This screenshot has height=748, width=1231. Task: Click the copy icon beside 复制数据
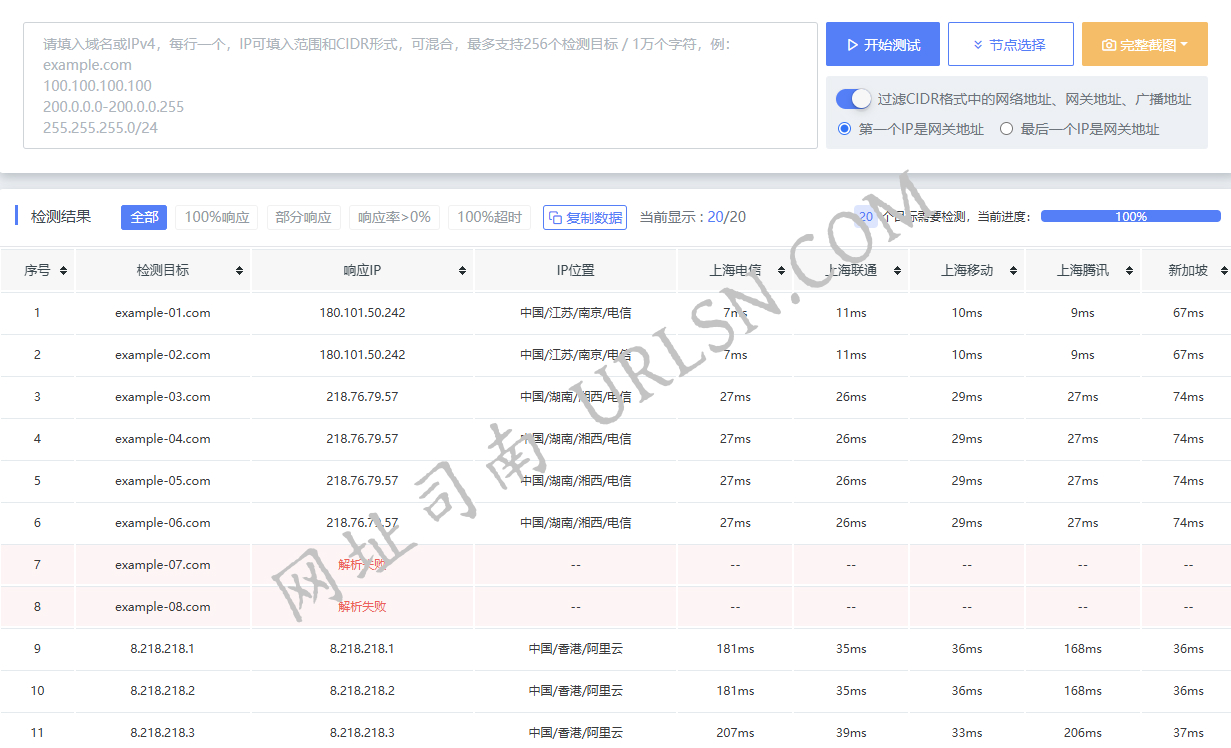tap(556, 217)
